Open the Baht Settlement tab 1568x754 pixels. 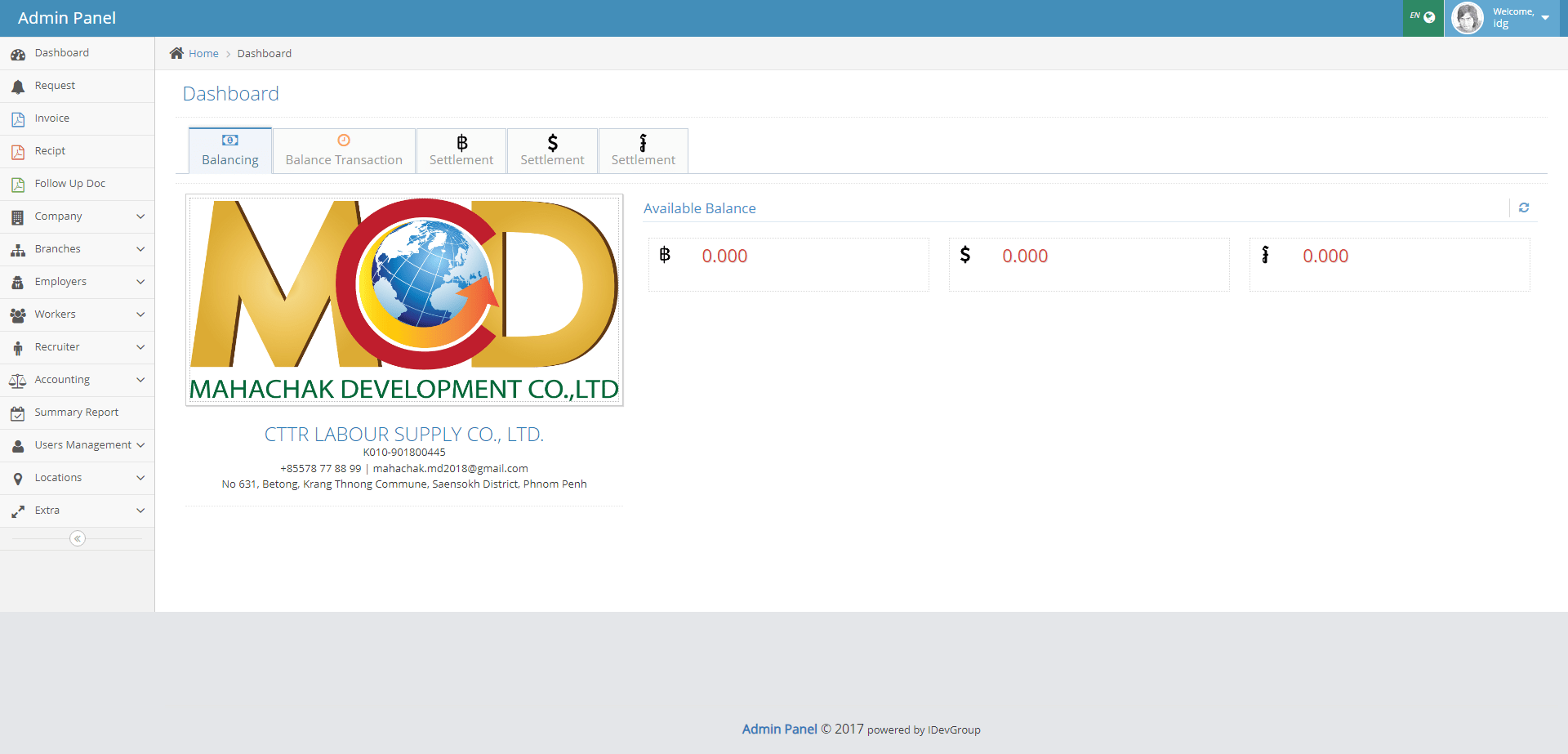(x=461, y=151)
